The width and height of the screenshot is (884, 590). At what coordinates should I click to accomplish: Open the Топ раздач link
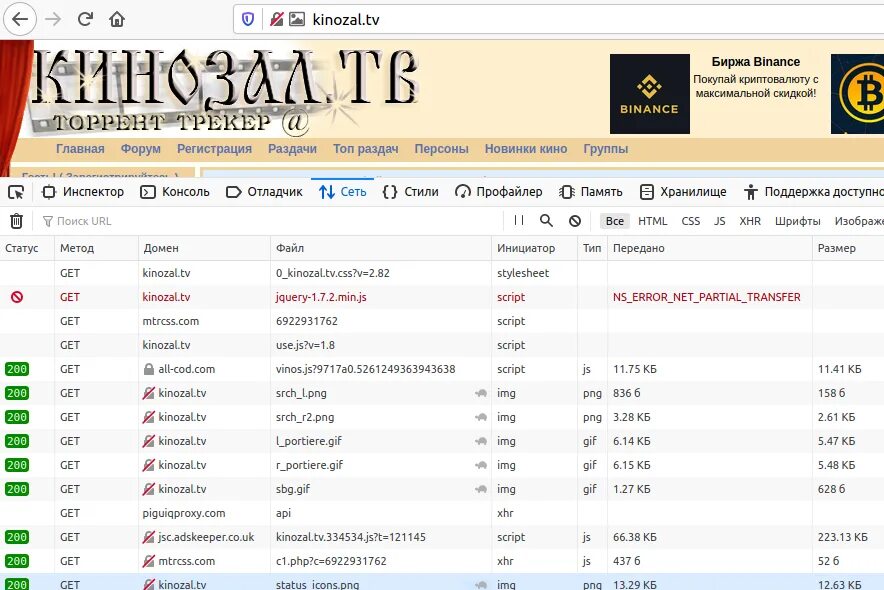point(365,149)
